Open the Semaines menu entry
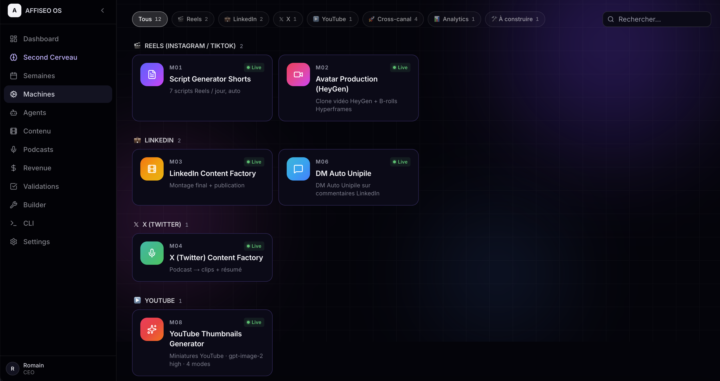720x381 pixels. click(58, 76)
